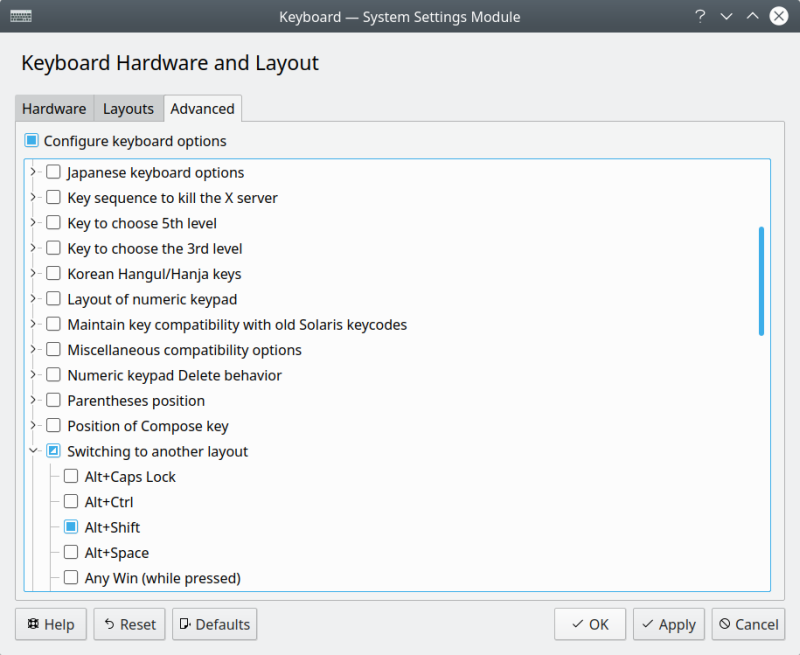Check Any Win (while pressed) option
800x655 pixels.
(x=71, y=578)
